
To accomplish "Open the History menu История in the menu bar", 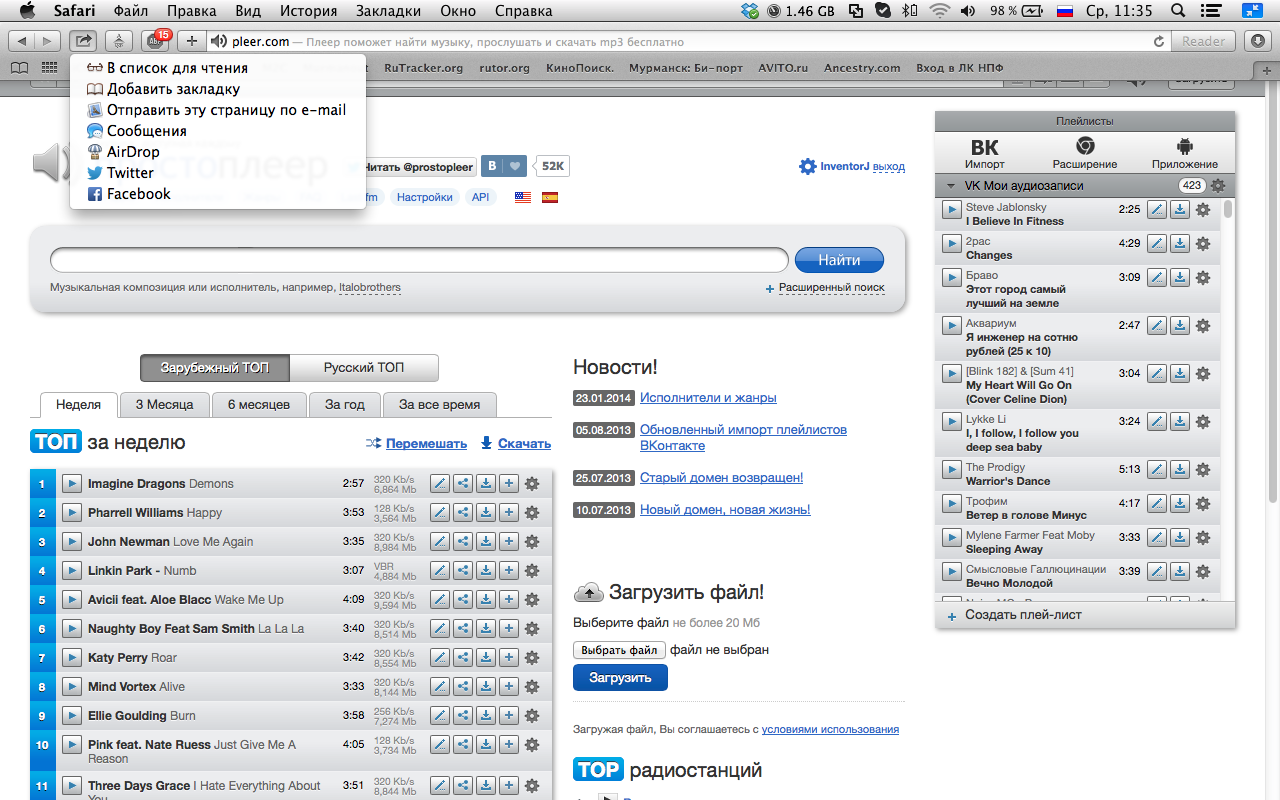I will click(x=308, y=11).
